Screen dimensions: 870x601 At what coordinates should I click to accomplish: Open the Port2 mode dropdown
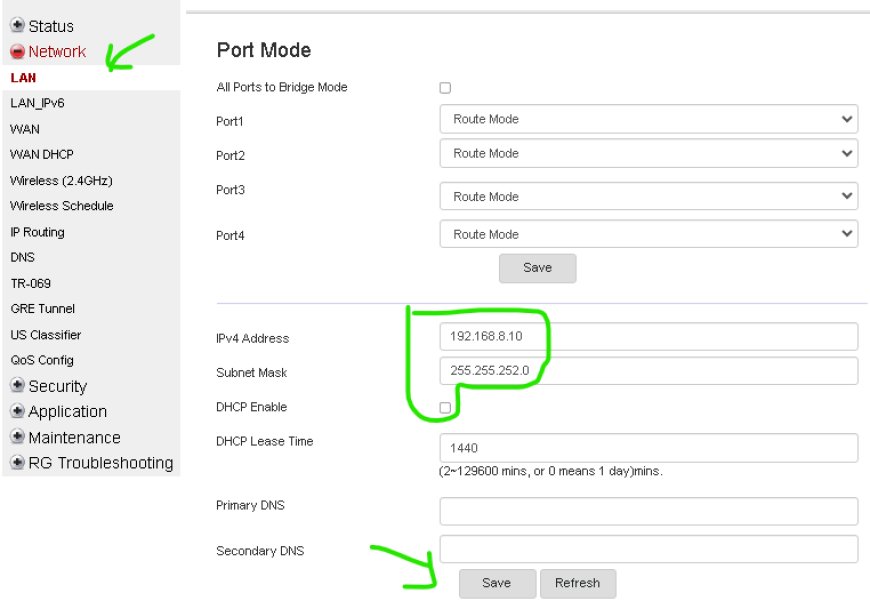pyautogui.click(x=649, y=153)
